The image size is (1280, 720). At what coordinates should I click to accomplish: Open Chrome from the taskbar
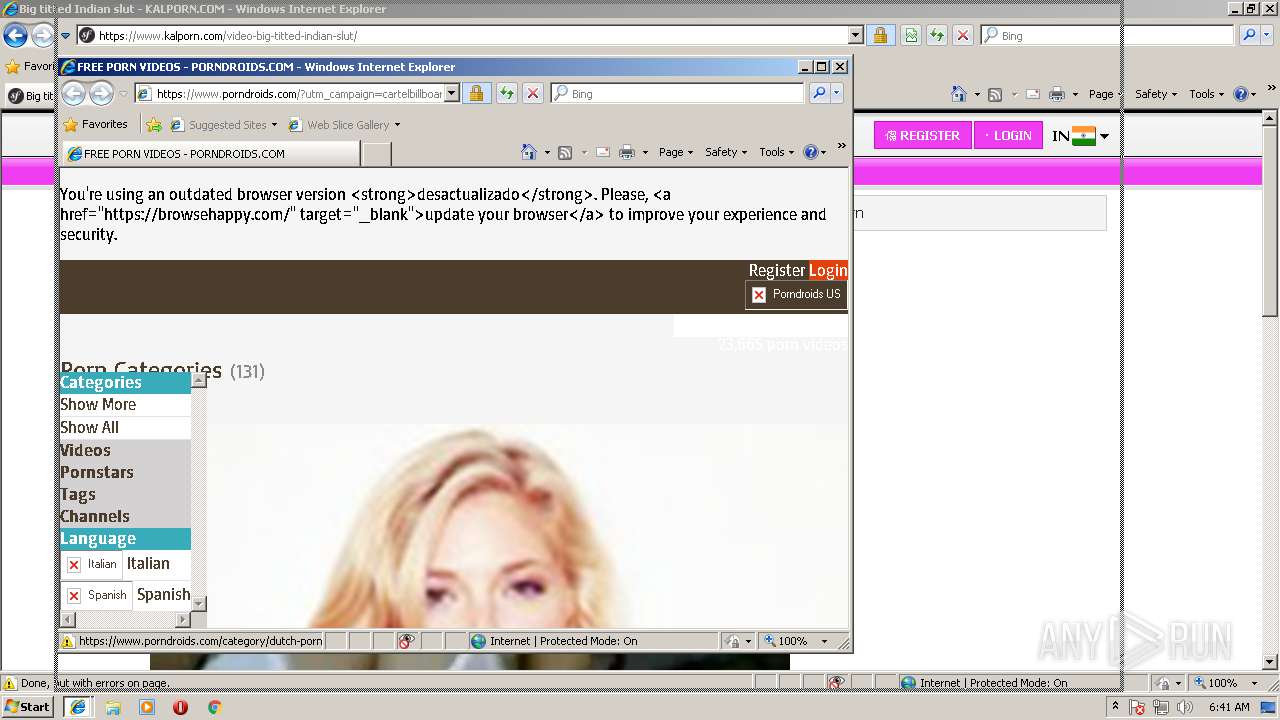[214, 707]
